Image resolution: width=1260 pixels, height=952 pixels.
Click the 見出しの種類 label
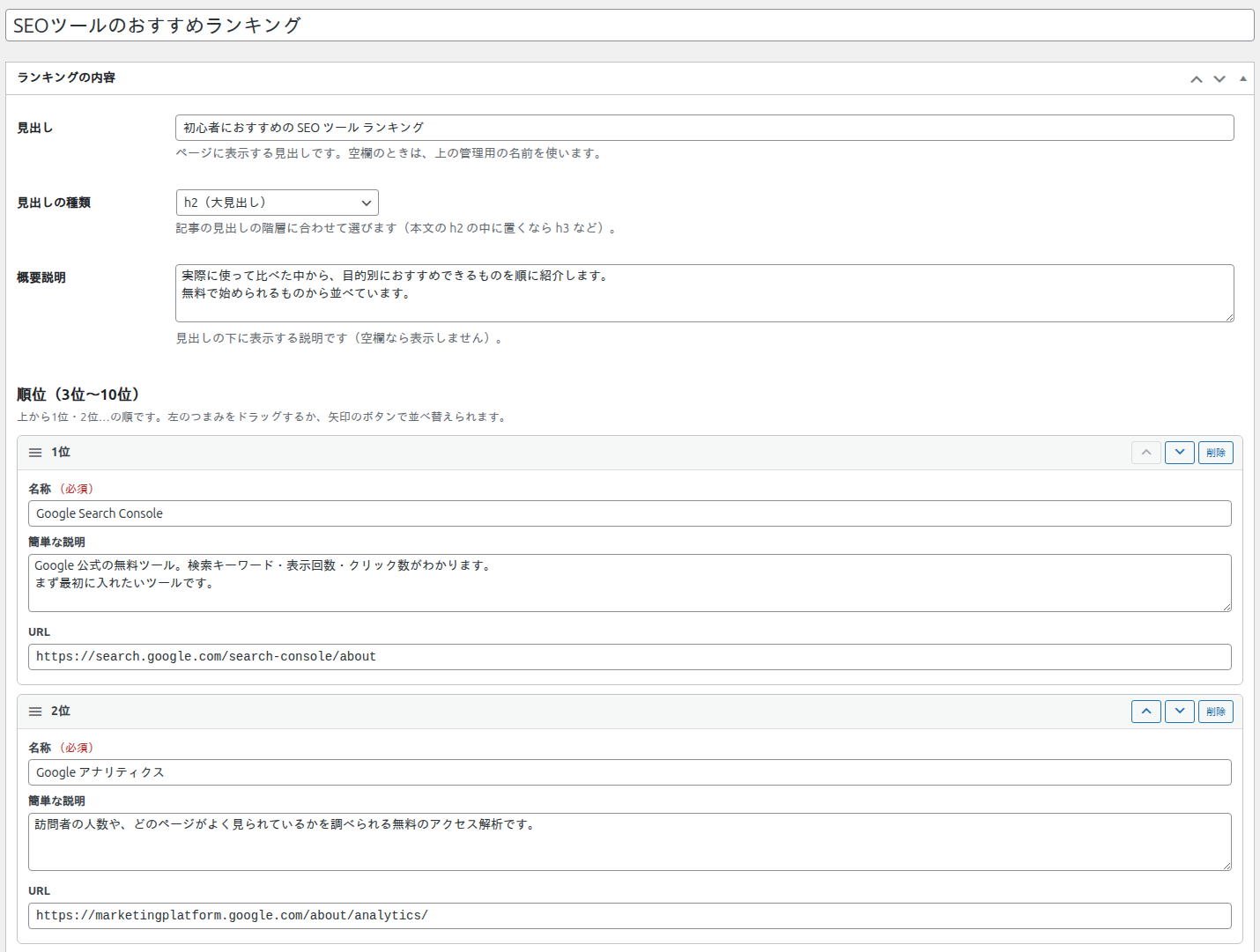[54, 203]
